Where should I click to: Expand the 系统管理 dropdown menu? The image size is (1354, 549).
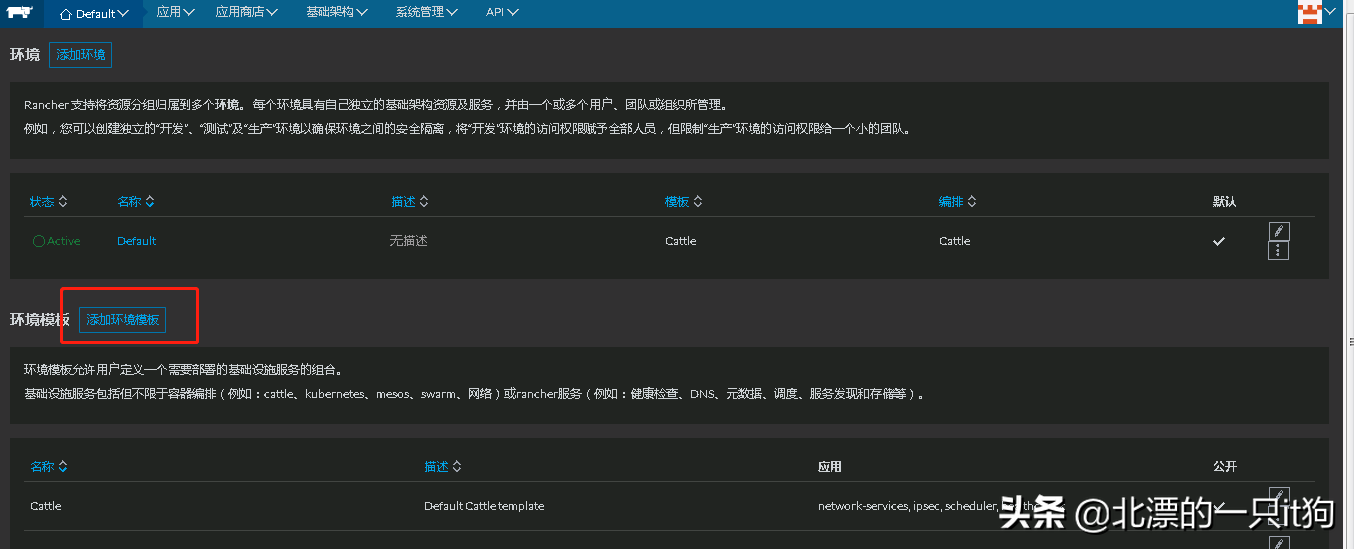click(x=426, y=13)
